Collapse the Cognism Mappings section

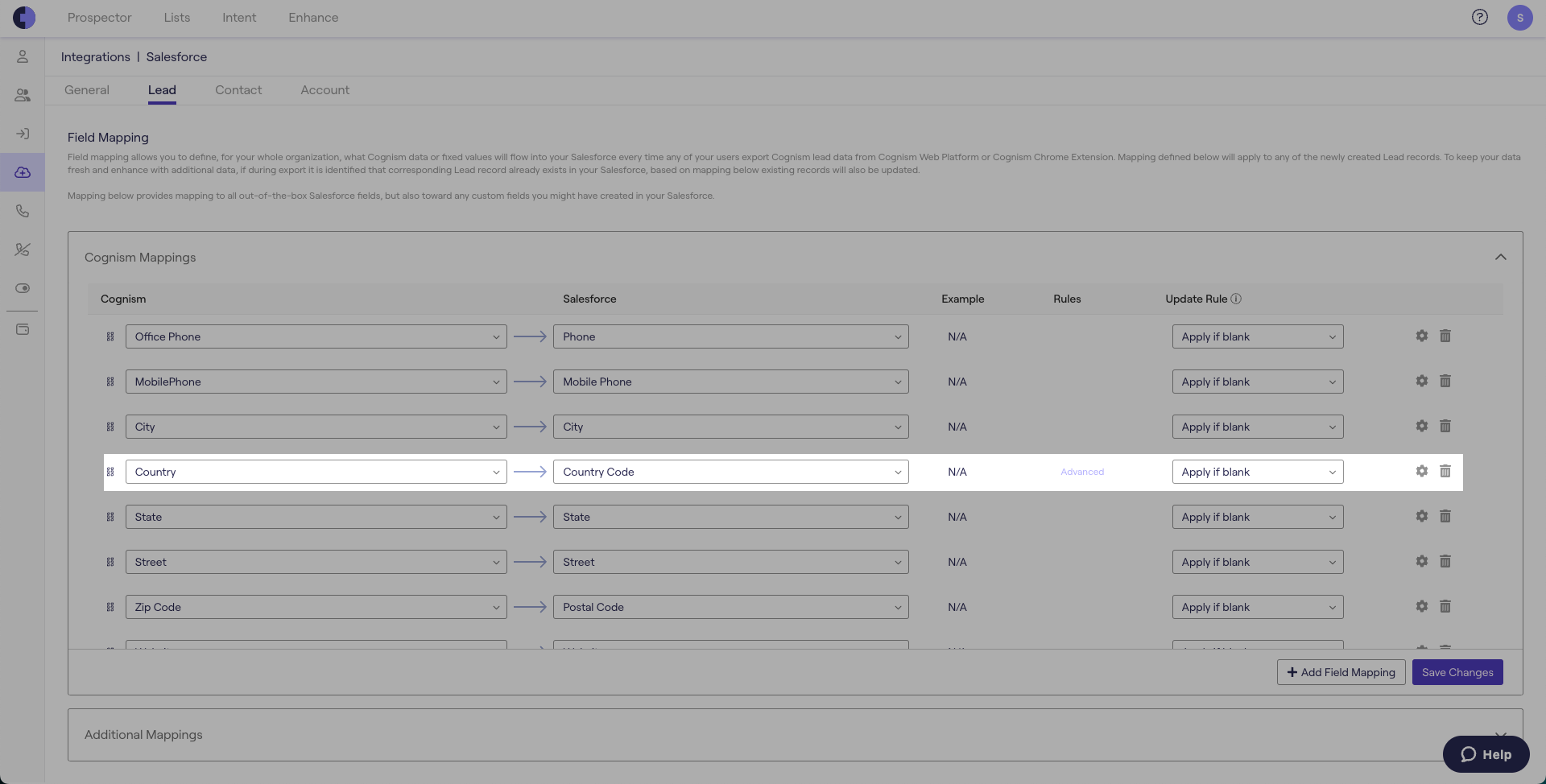tap(1501, 257)
